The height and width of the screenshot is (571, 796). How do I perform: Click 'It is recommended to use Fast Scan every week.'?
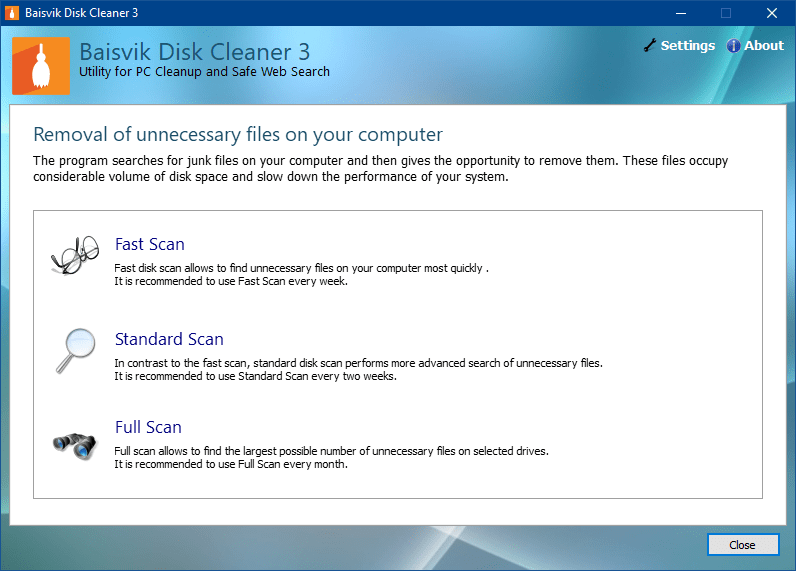[231, 281]
